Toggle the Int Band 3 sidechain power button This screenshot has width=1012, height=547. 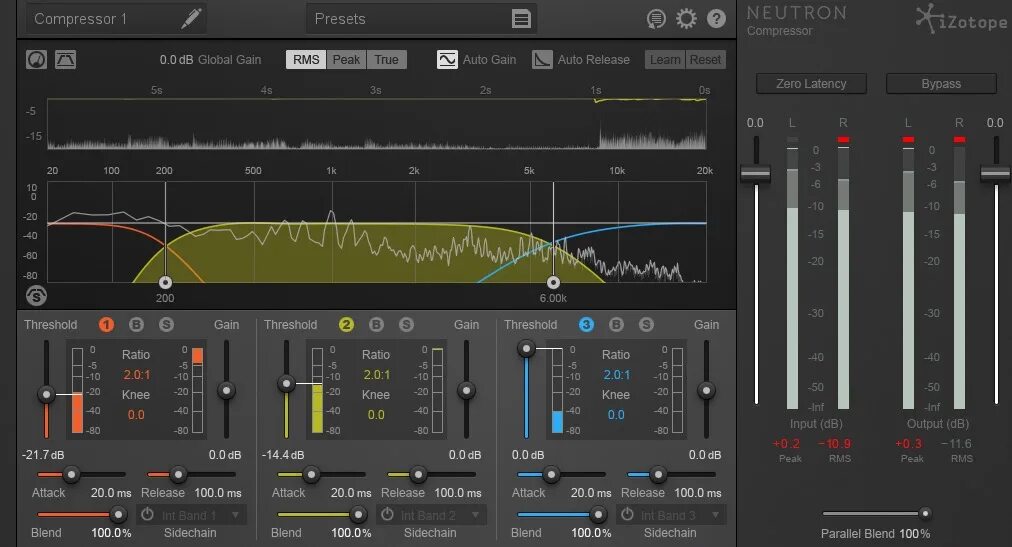click(627, 515)
